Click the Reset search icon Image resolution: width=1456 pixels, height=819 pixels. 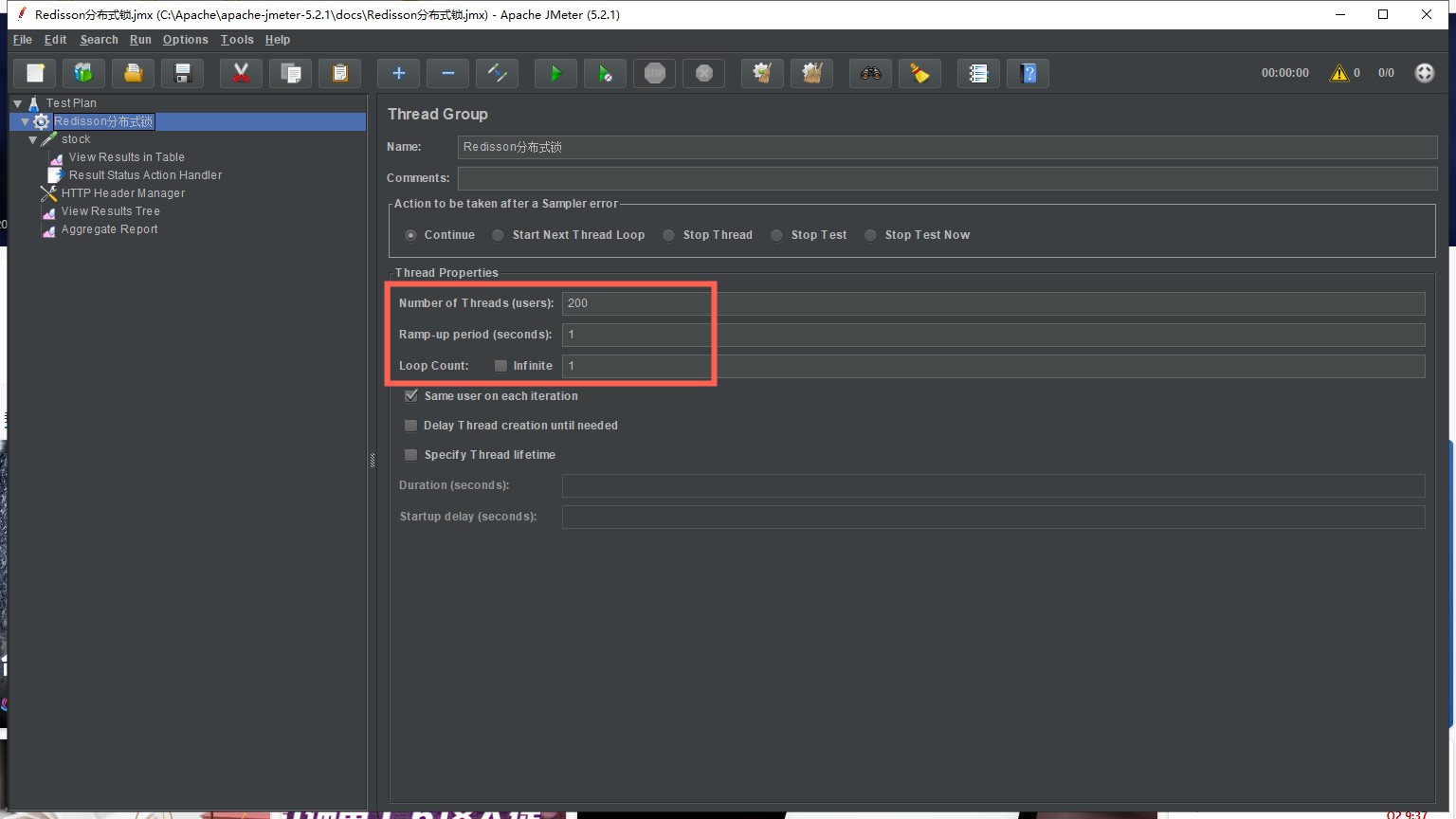[919, 73]
